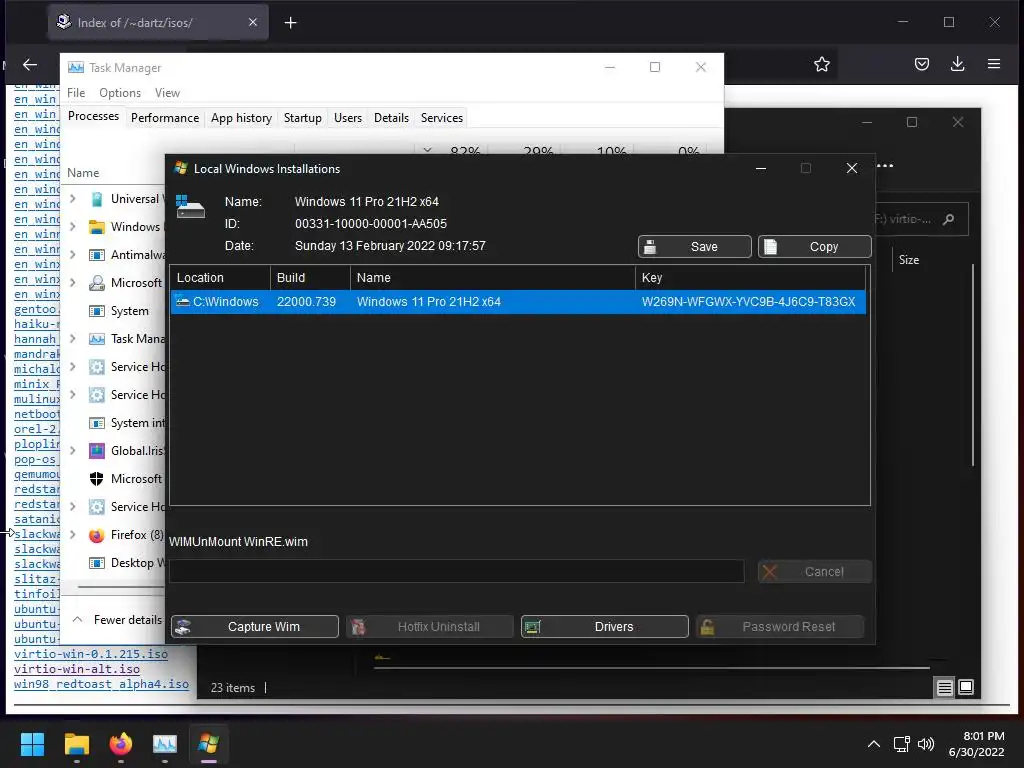The image size is (1024, 768).
Task: Open Task Manager Options menu
Action: pos(120,93)
